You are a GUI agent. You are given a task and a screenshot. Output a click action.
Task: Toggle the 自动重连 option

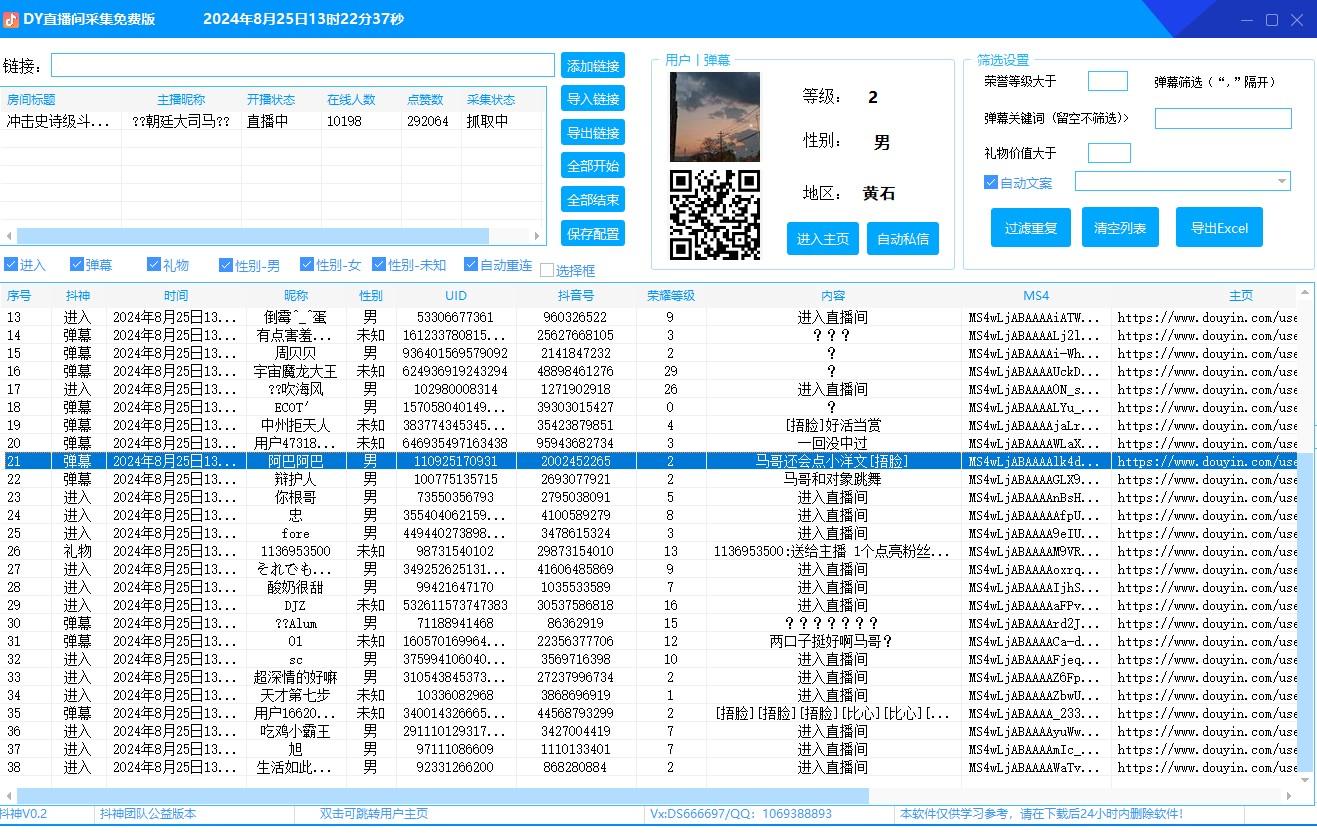point(470,264)
